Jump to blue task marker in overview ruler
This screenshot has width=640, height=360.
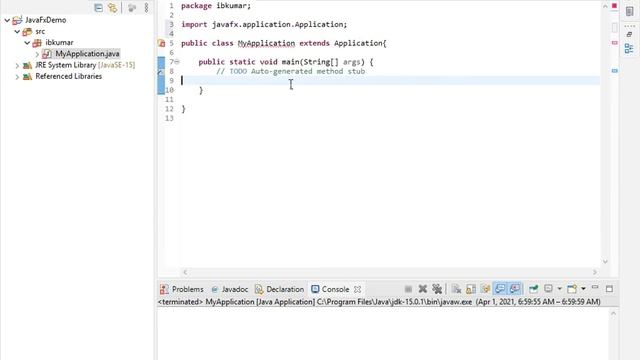(x=614, y=71)
